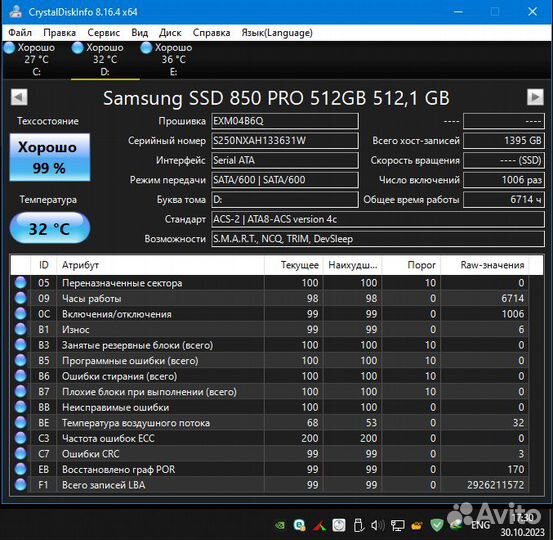Click status dot of attribute B5
Screen dimensions: 553x540
coord(20,360)
